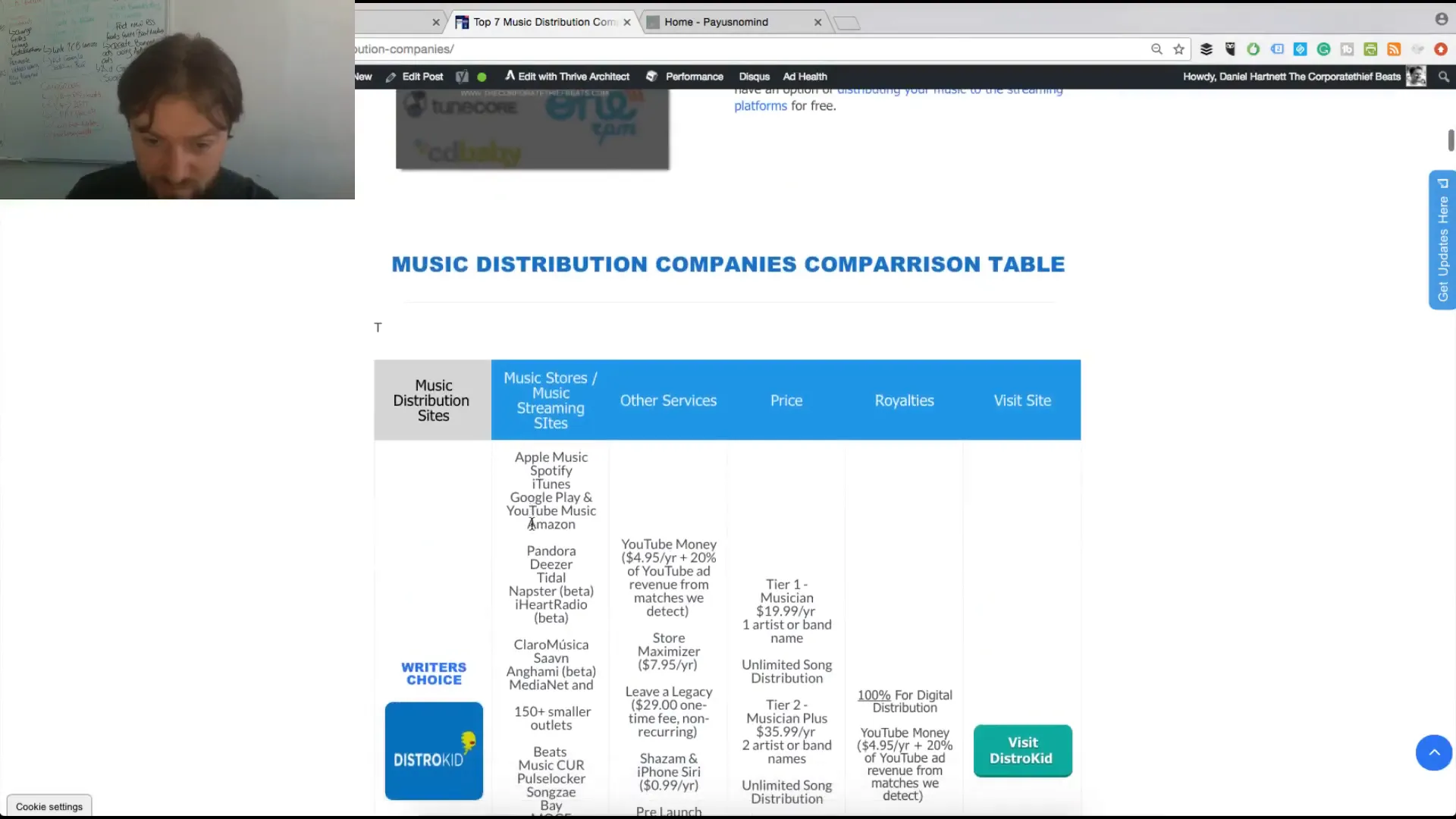
Task: Click the page vertical scrollbar thumb
Action: [1451, 140]
